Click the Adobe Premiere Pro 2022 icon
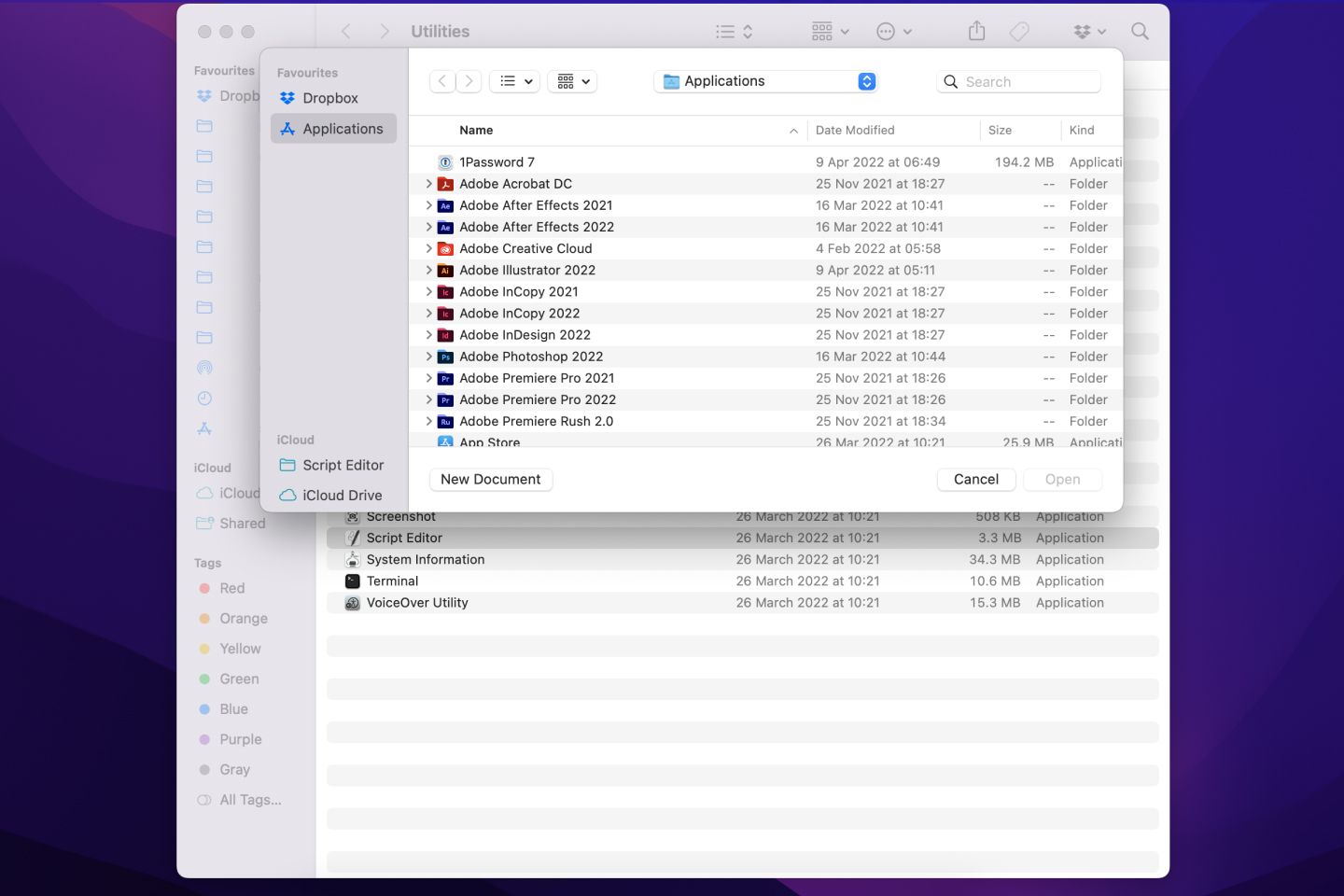Image resolution: width=1344 pixels, height=896 pixels. coord(445,399)
